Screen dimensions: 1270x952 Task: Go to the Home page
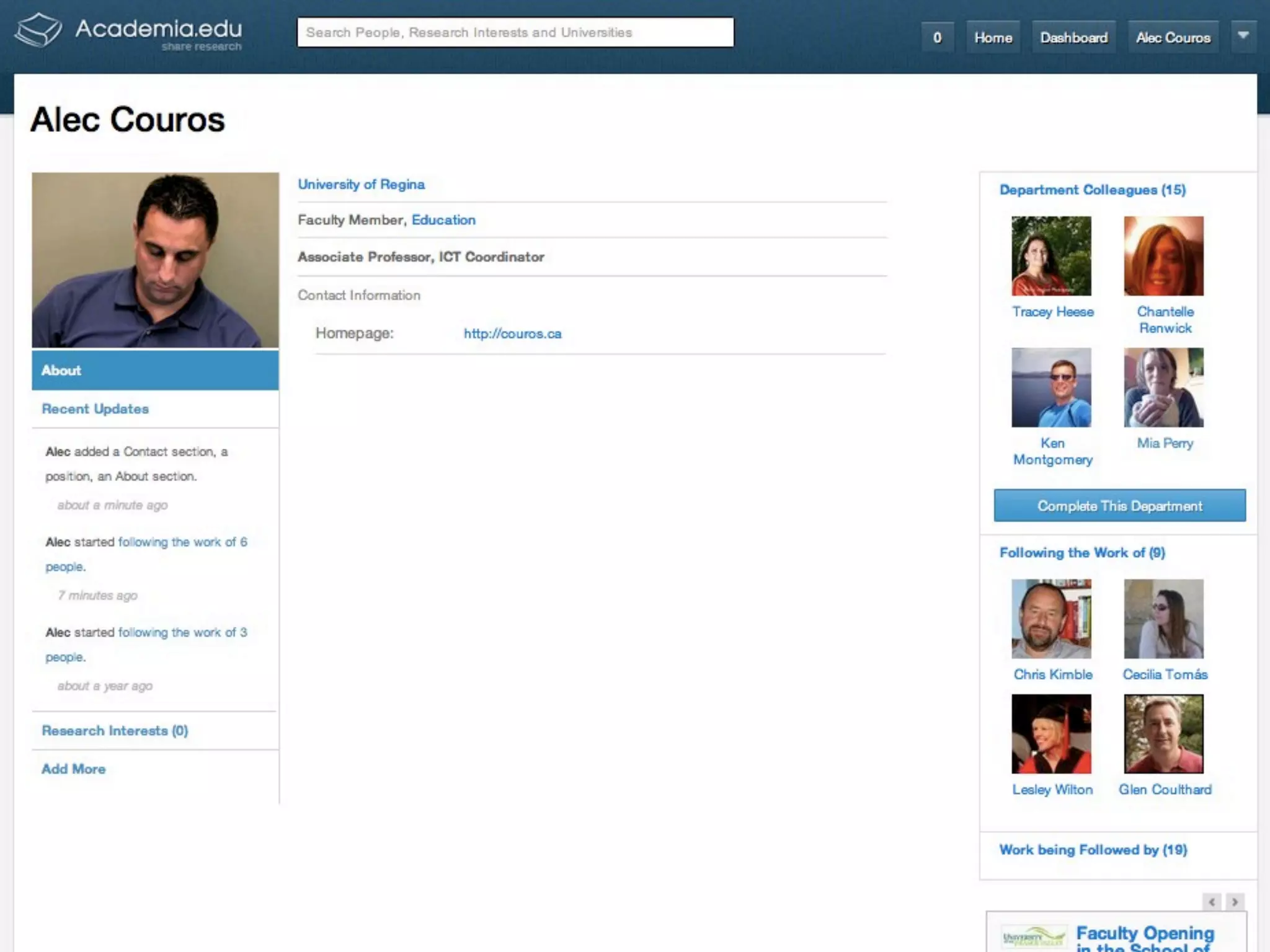(993, 38)
